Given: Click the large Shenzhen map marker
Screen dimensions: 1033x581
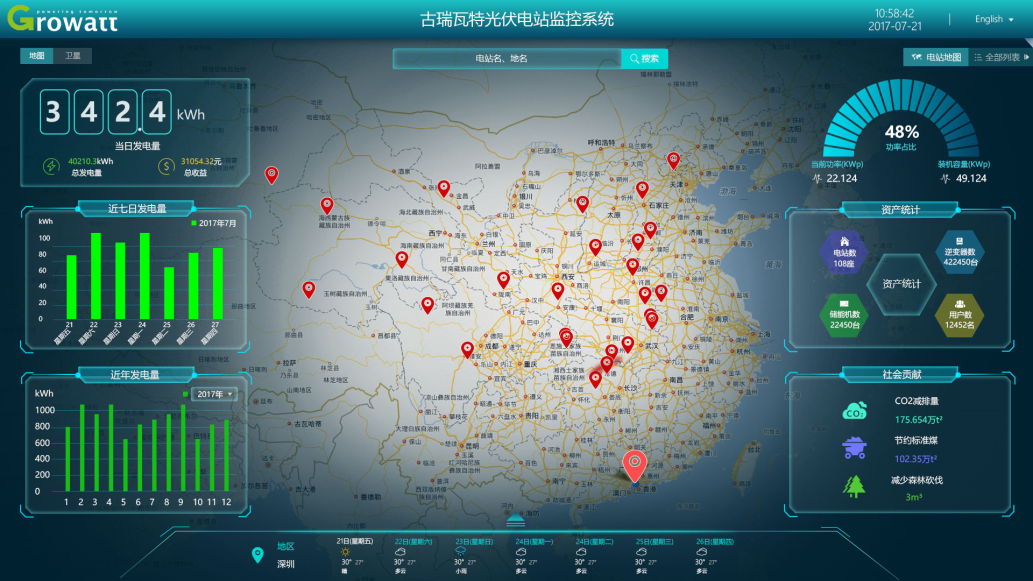Looking at the screenshot, I should (x=634, y=464).
